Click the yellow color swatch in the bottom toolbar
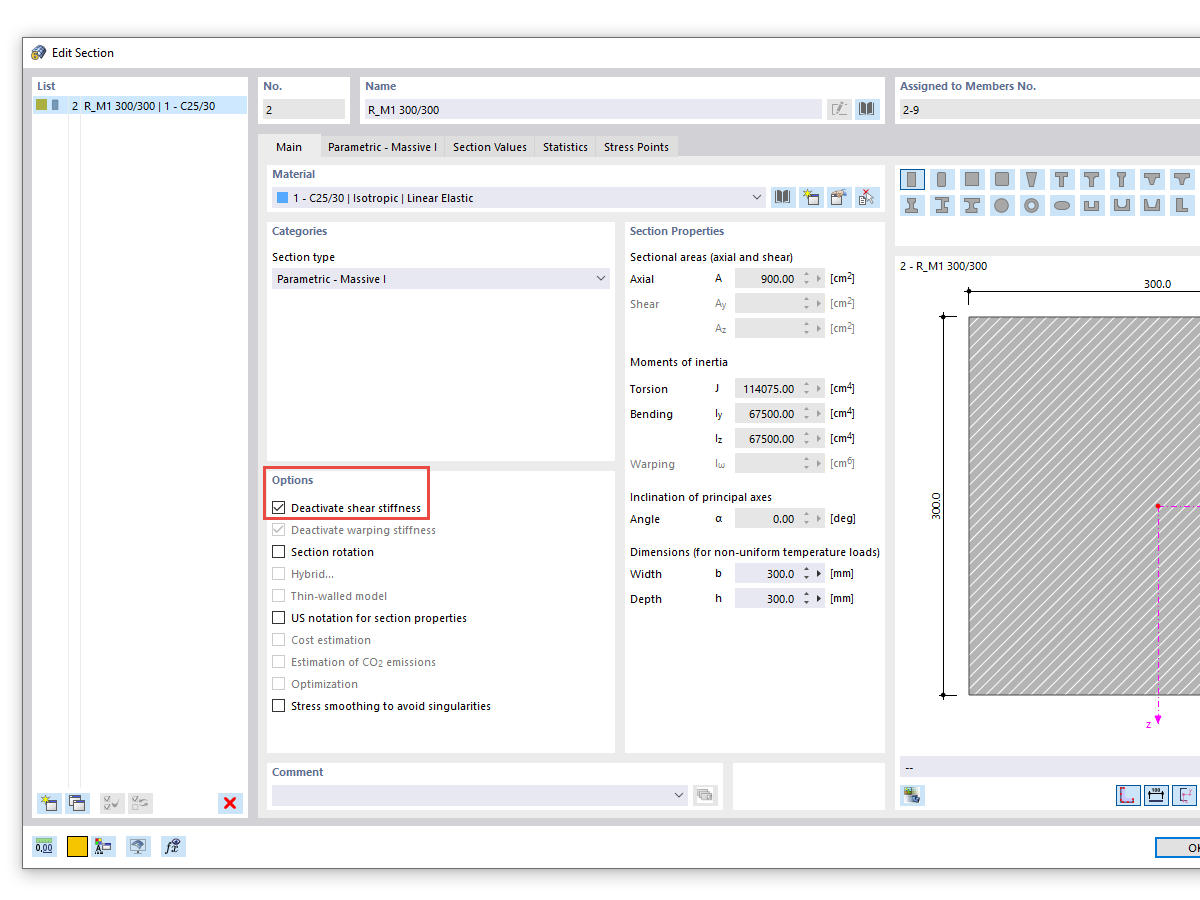Image resolution: width=1200 pixels, height=900 pixels. click(x=77, y=846)
